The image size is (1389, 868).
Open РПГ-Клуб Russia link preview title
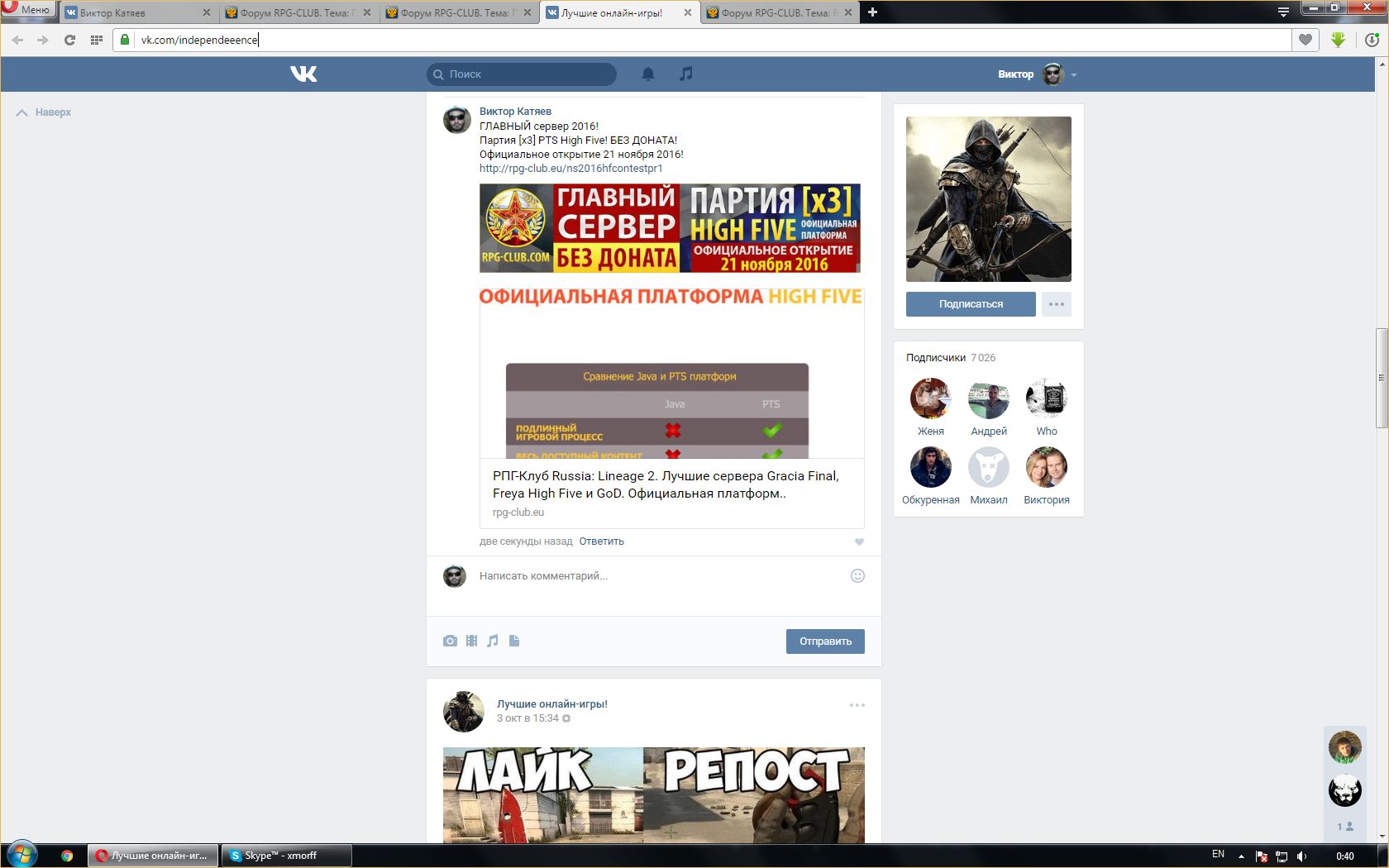[x=666, y=484]
